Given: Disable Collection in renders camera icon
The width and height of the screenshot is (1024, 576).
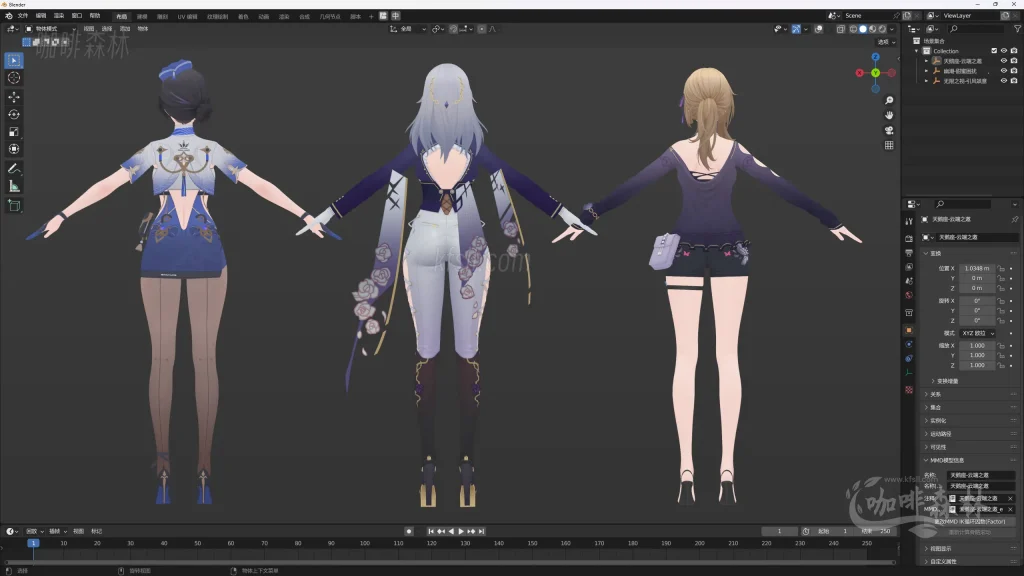Looking at the screenshot, I should click(1014, 51).
